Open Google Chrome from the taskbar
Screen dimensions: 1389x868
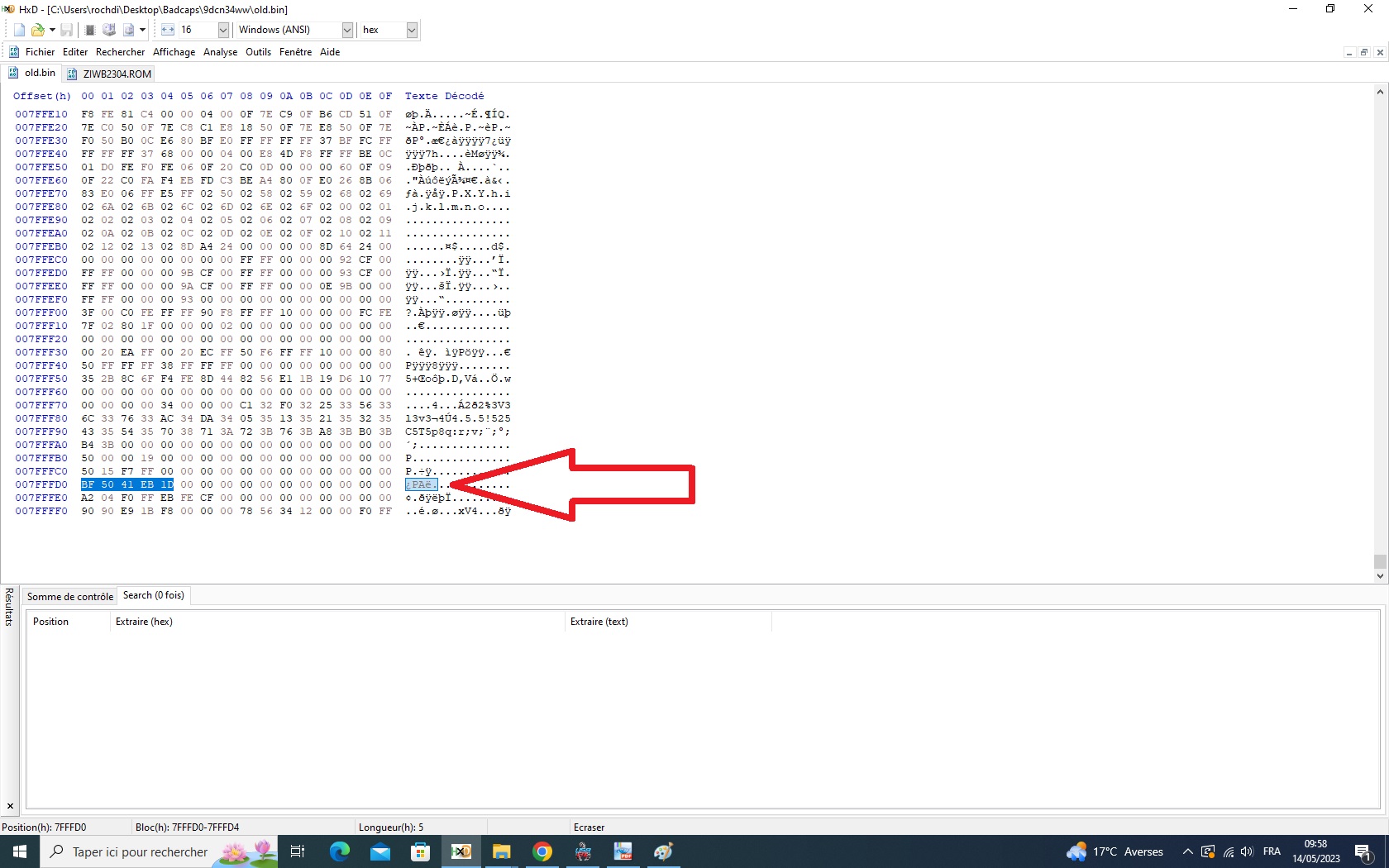(542, 851)
